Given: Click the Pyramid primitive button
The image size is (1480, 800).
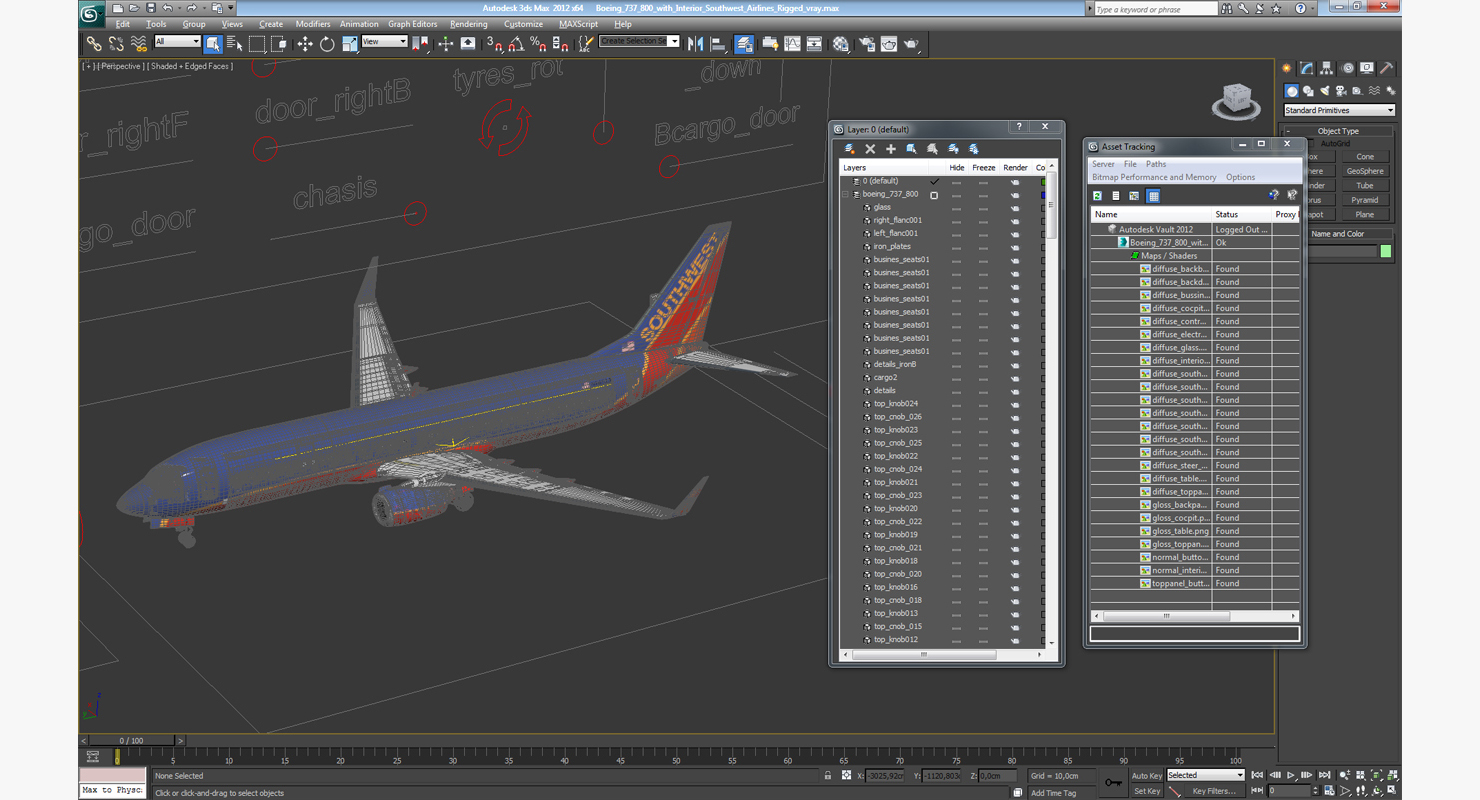Looking at the screenshot, I should 1365,200.
